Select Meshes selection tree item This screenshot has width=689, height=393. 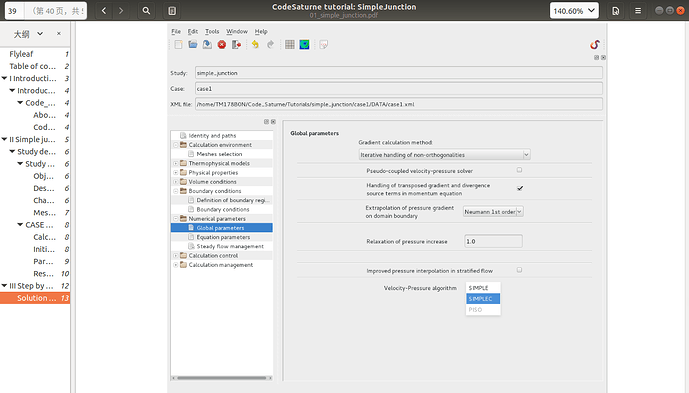(219, 154)
